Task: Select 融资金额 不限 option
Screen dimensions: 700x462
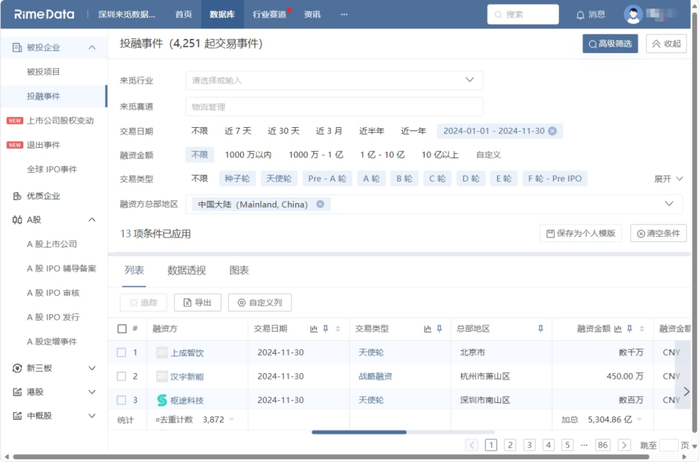Action: tap(200, 154)
